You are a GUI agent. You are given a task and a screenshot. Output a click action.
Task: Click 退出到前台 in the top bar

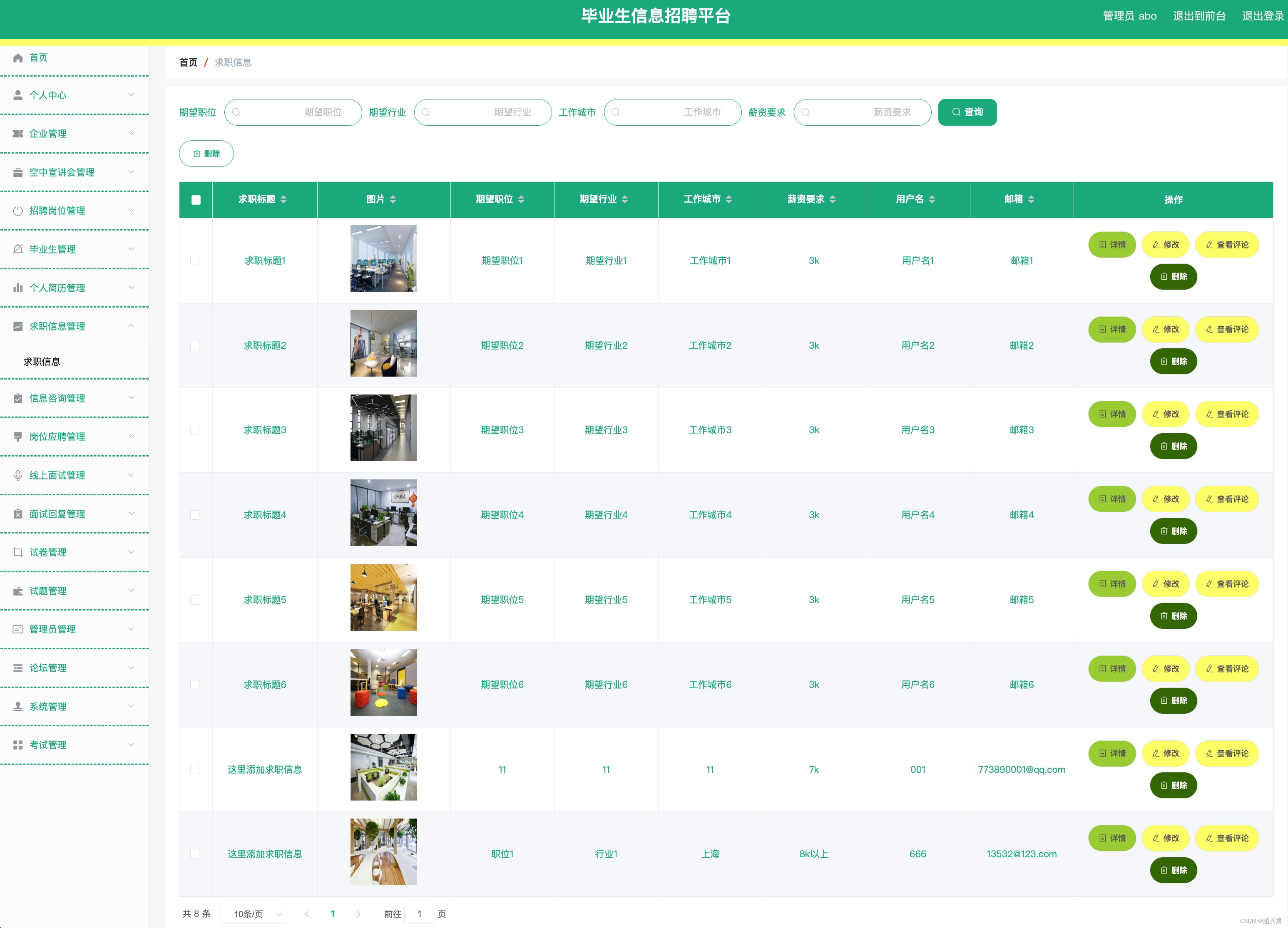pyautogui.click(x=1199, y=16)
